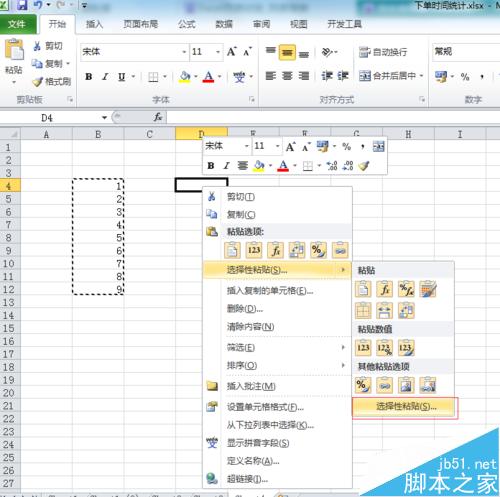The image size is (500, 497).
Task: Switch to the Developer tab (开发工具)
Action: [x=344, y=24]
